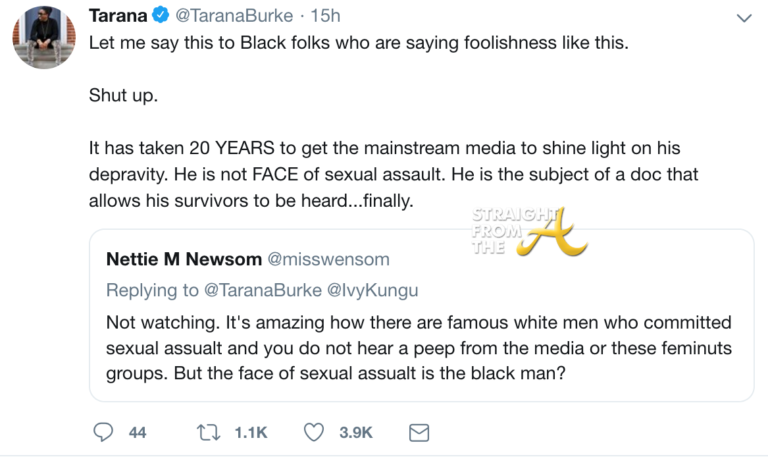Click the envelope direct message icon

click(420, 432)
